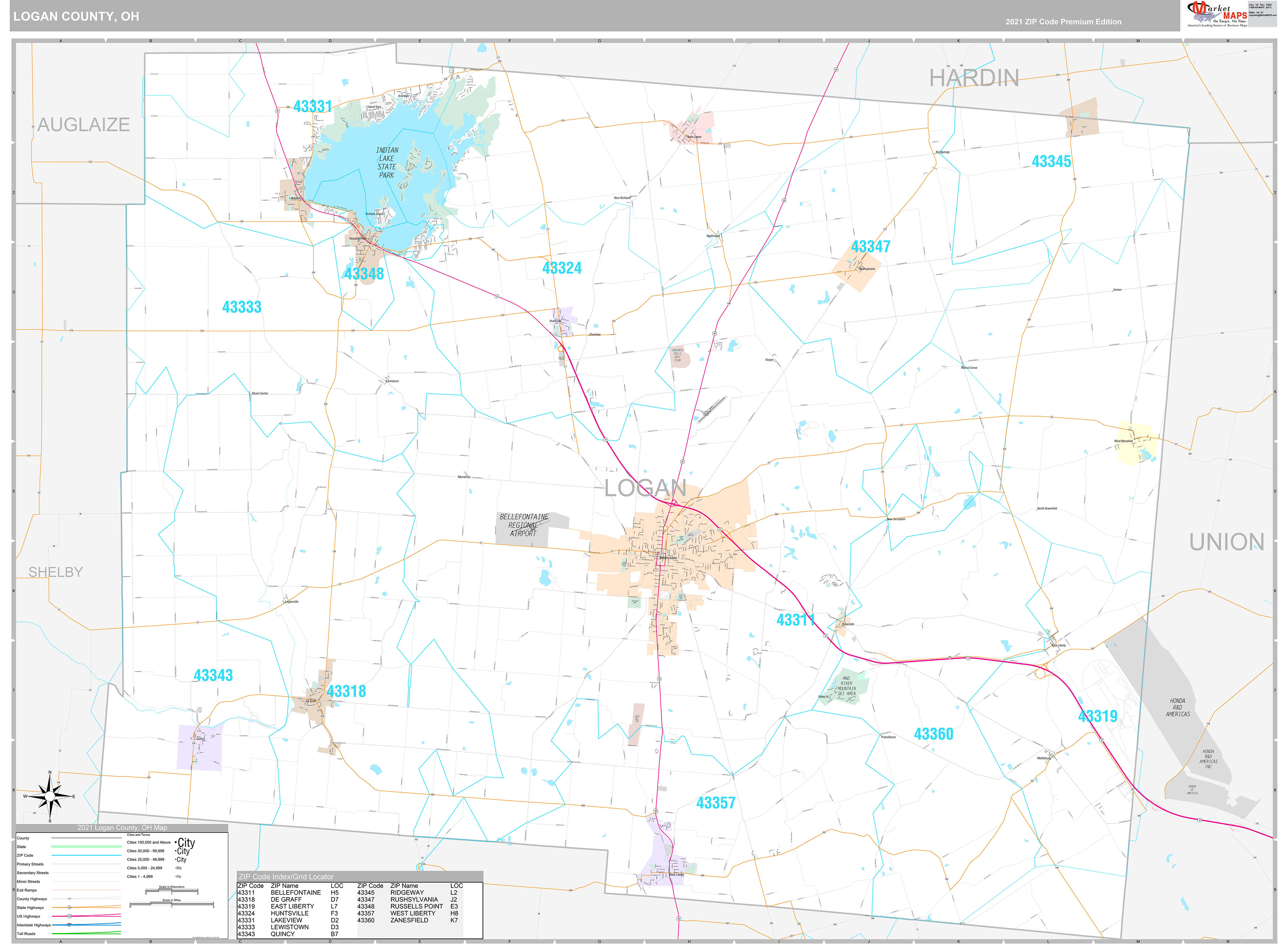Select Secondary Streets in the legend
The image size is (1288, 945).
click(33, 873)
